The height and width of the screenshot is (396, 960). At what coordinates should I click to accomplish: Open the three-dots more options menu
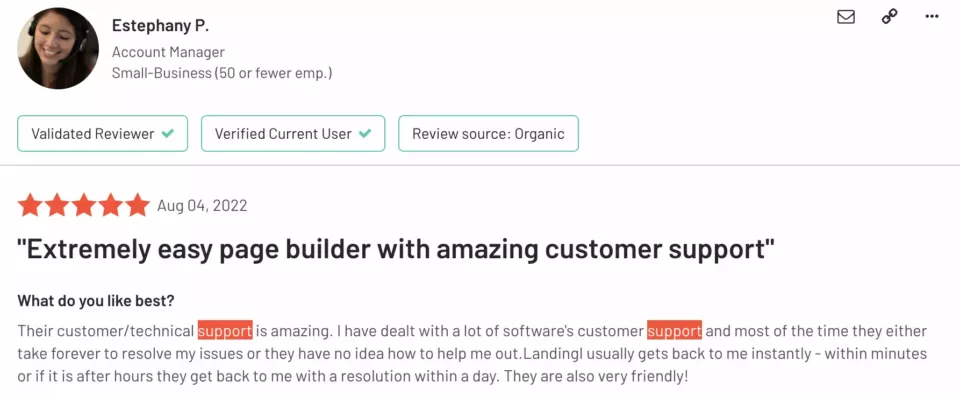[x=931, y=17]
